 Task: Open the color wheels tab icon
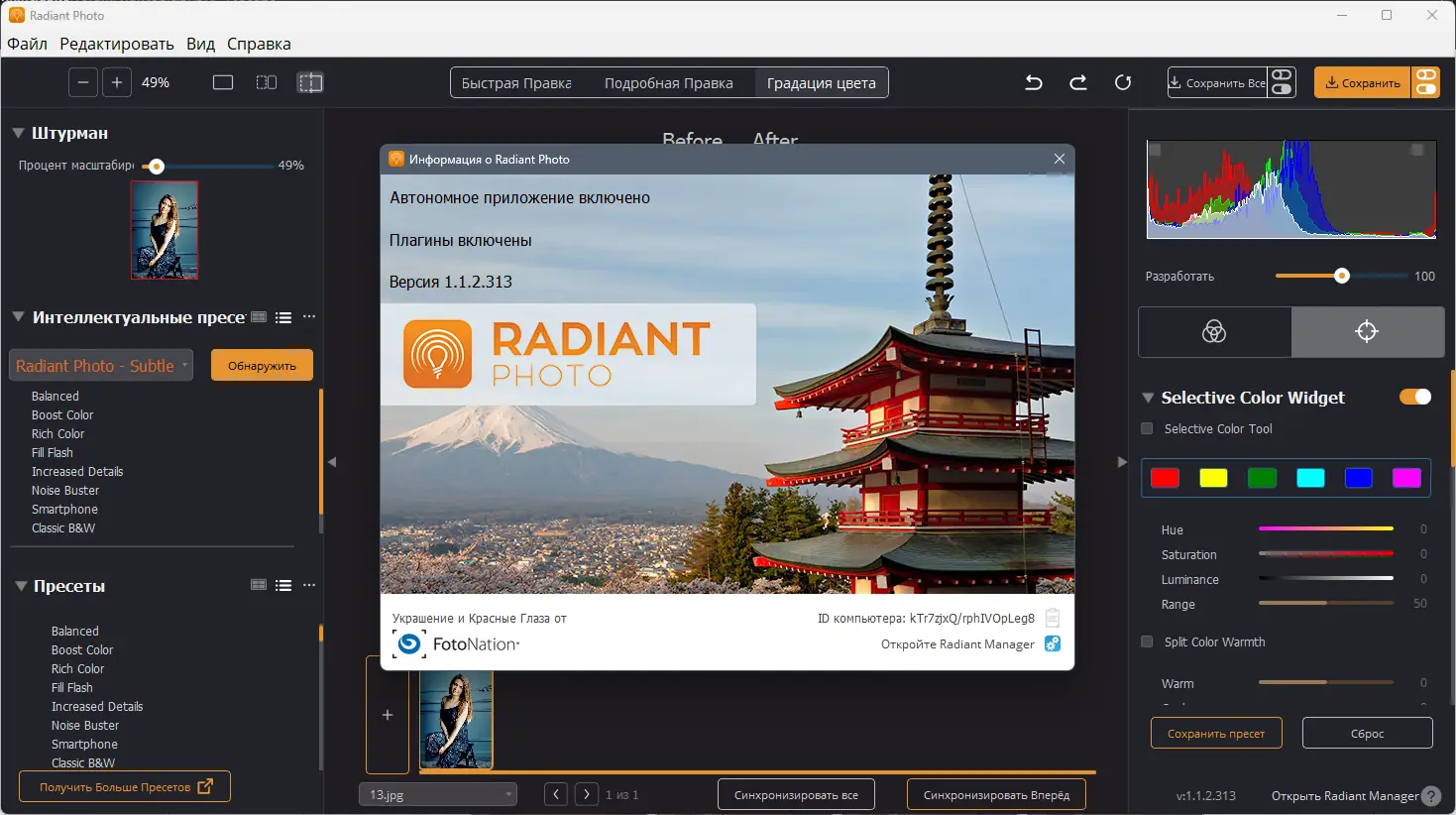point(1214,332)
